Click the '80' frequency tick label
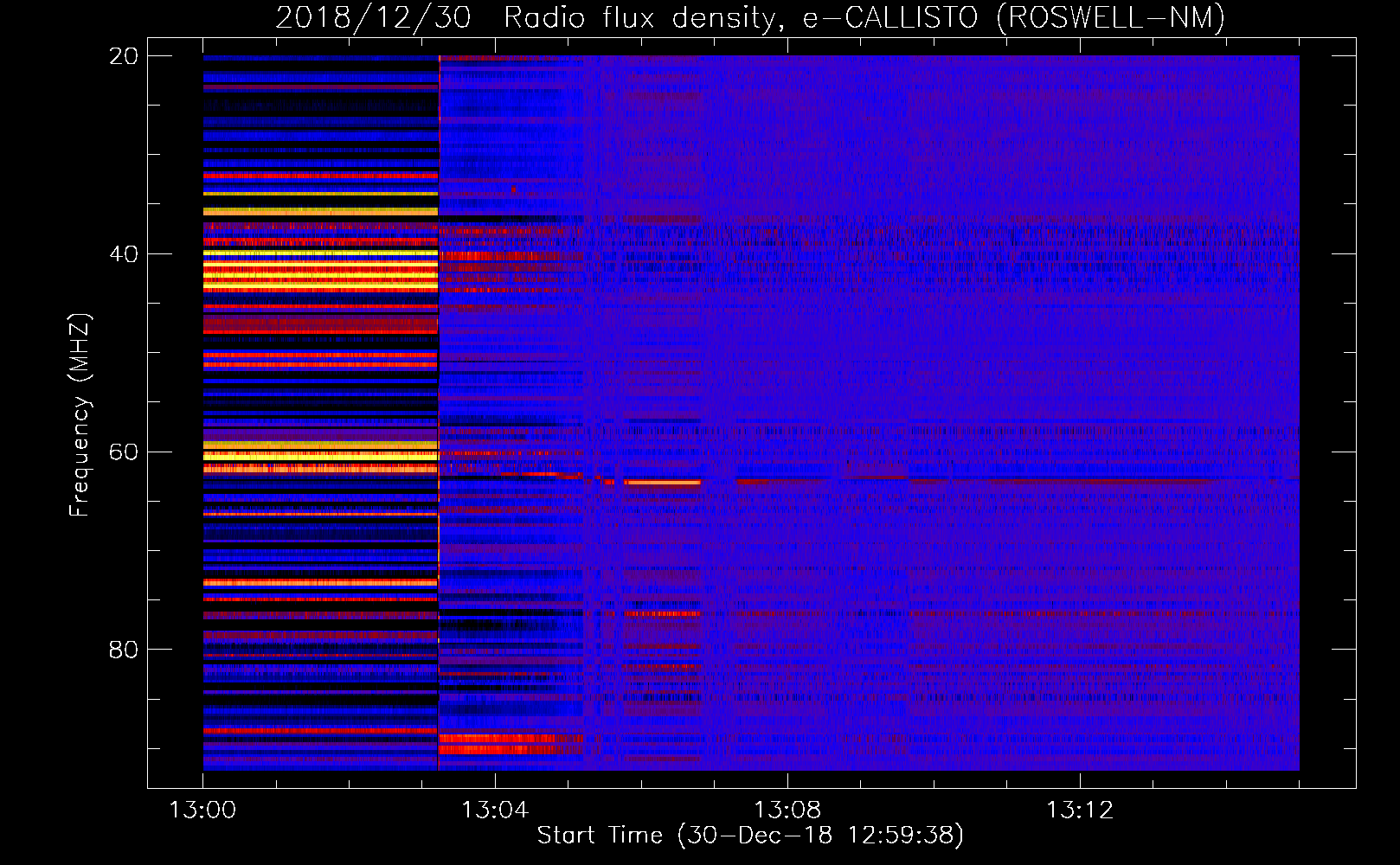 123,650
